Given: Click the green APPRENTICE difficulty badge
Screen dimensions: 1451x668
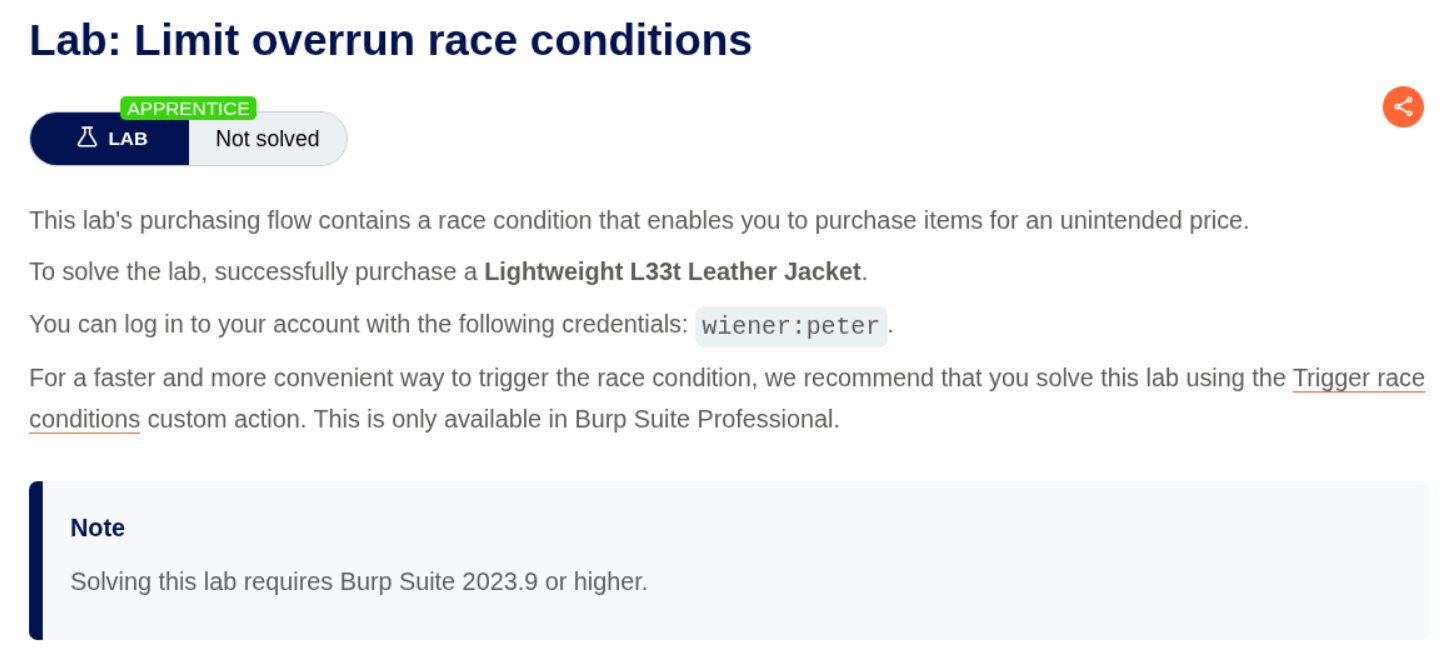Looking at the screenshot, I should 188,108.
